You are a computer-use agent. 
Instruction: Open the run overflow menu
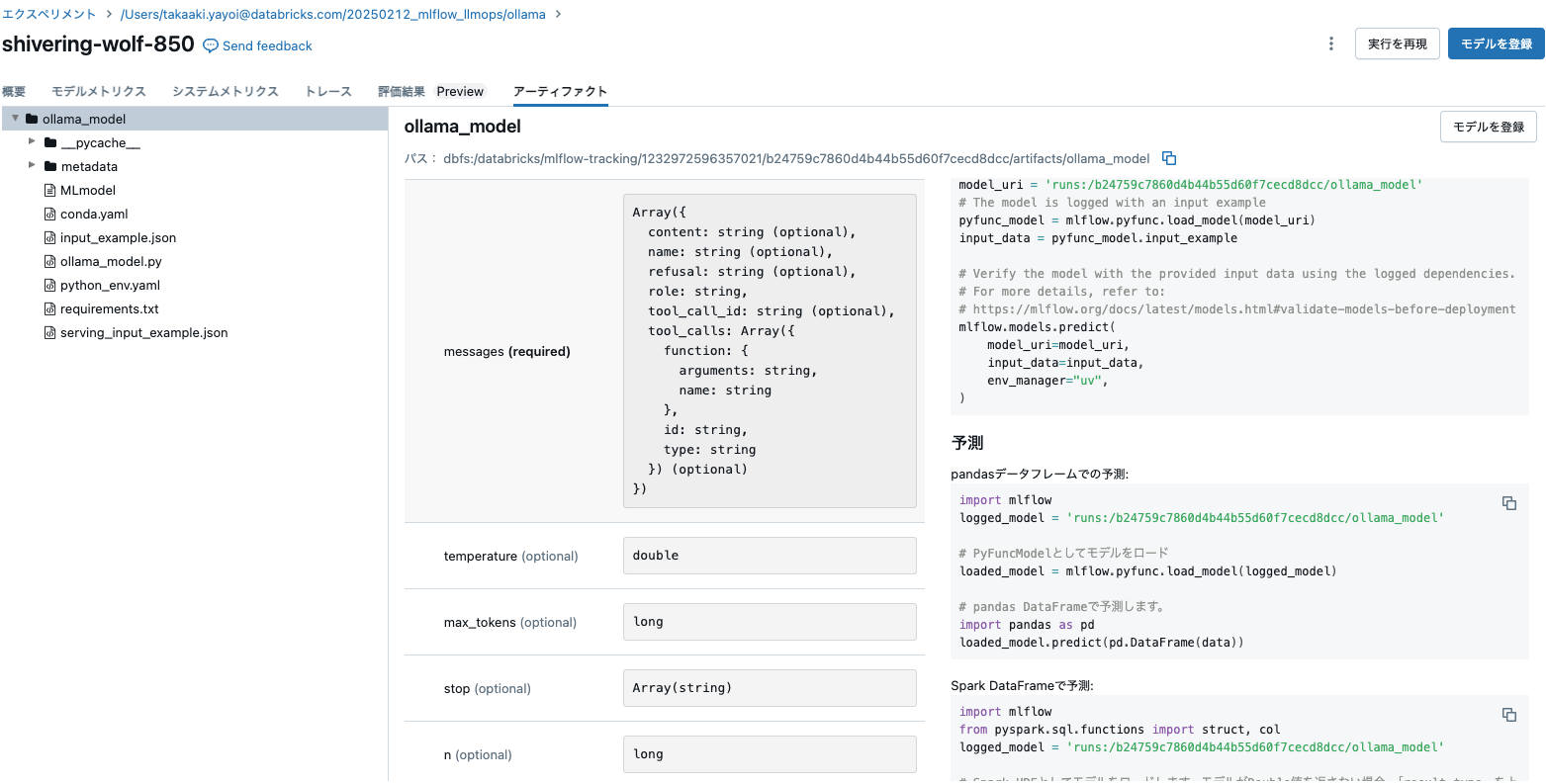pyautogui.click(x=1330, y=44)
